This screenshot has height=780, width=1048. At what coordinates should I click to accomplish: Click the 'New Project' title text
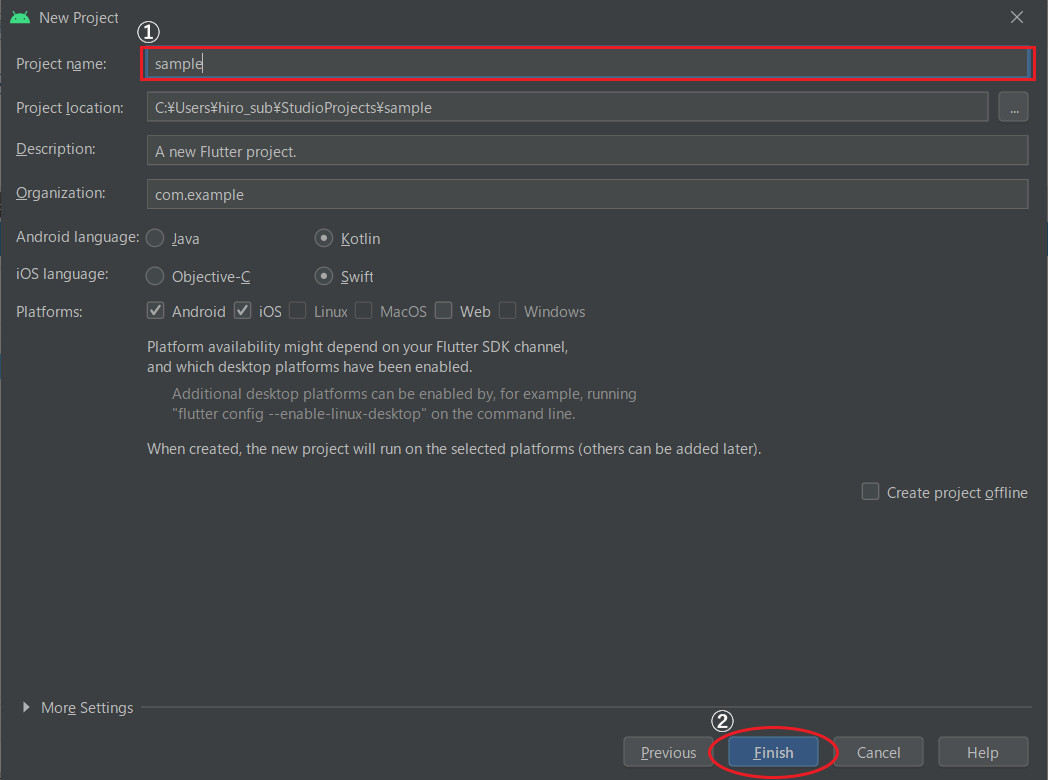pos(79,18)
